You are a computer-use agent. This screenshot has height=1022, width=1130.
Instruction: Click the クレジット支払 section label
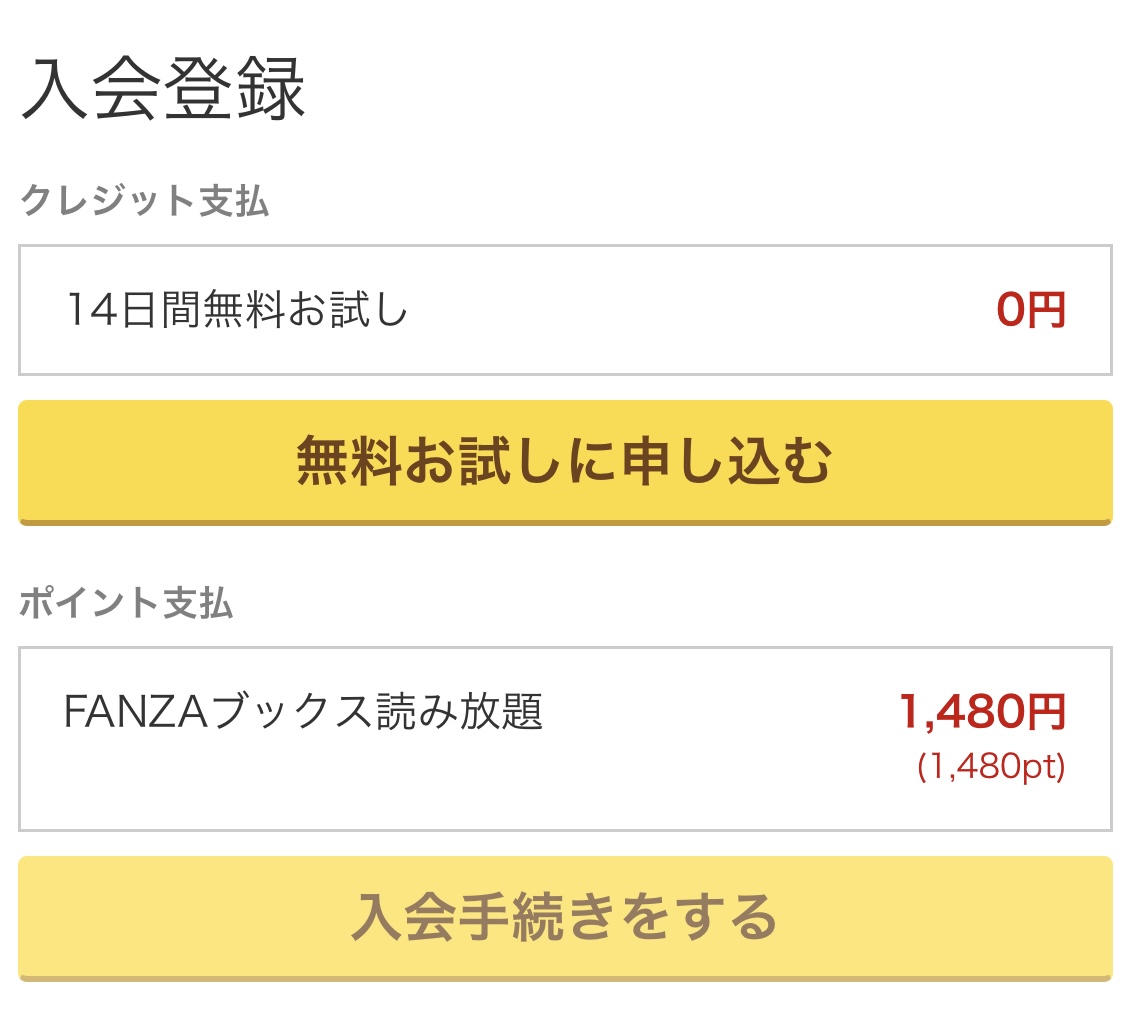[x=145, y=201]
